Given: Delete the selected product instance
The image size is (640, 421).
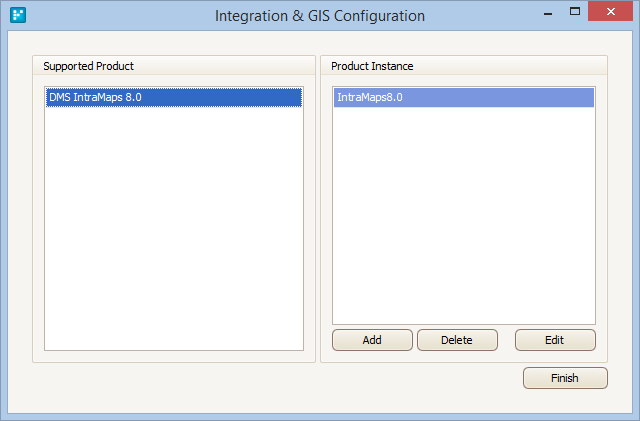Looking at the screenshot, I should click(457, 340).
